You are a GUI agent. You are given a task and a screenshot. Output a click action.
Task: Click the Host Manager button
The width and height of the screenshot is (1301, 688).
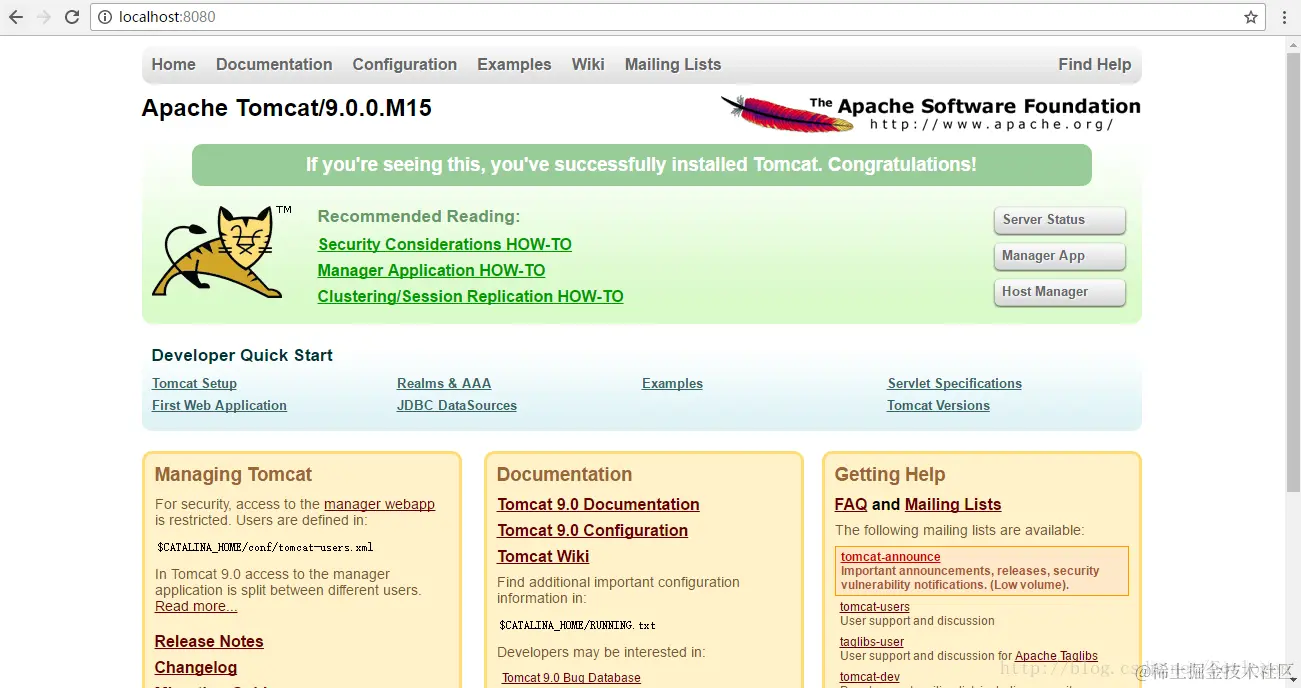[1059, 292]
